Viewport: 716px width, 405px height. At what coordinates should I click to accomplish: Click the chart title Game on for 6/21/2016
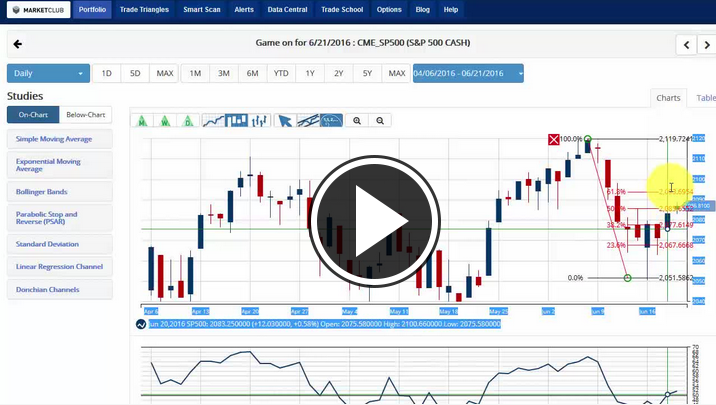363,43
